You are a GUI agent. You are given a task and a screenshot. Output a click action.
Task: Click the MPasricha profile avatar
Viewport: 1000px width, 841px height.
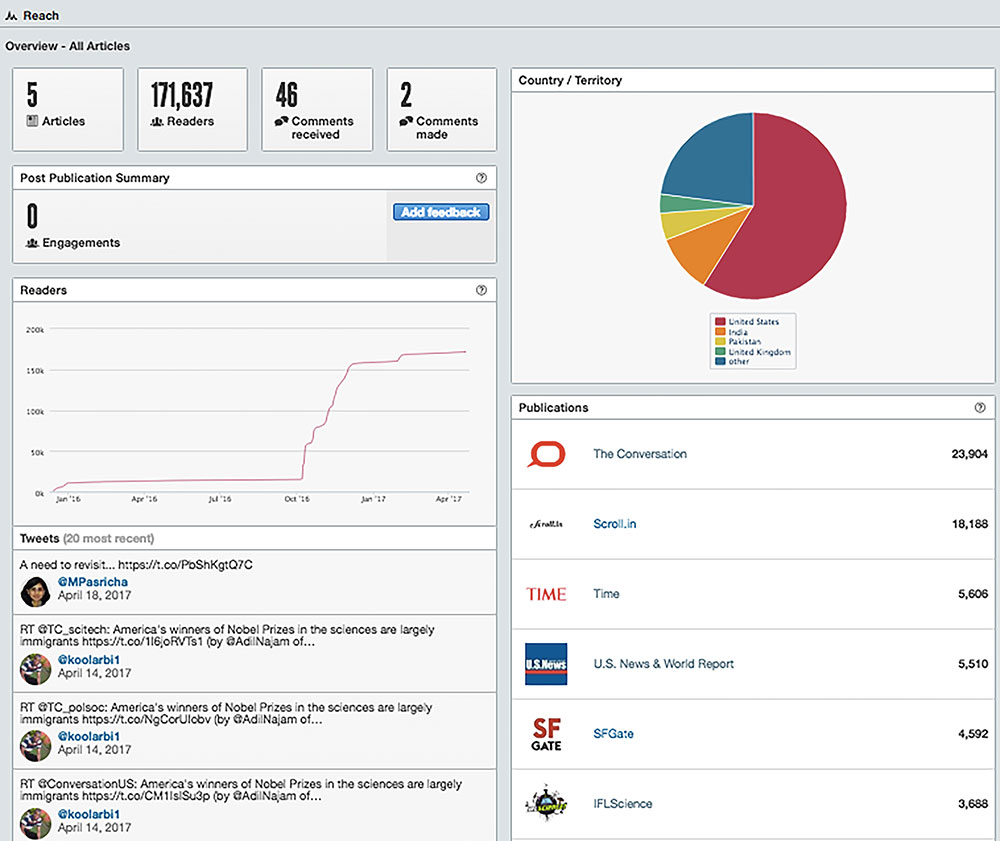[x=36, y=591]
